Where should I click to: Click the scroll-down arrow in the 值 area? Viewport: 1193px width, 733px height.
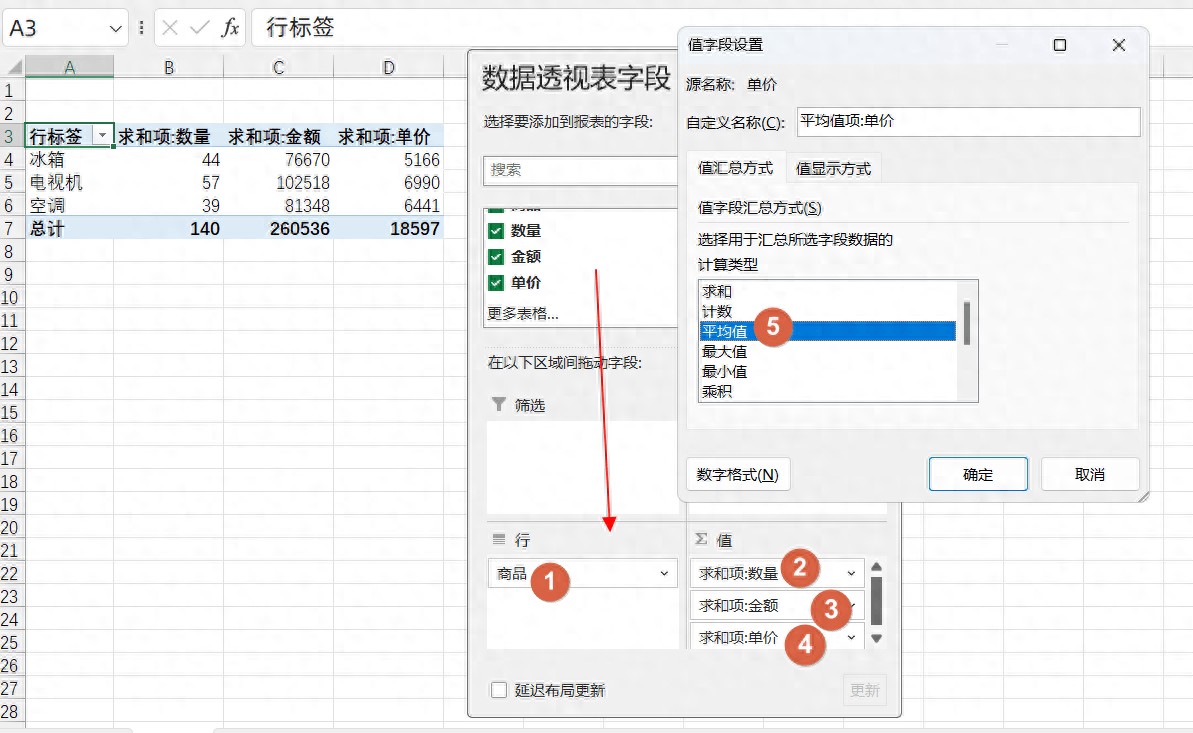point(877,638)
